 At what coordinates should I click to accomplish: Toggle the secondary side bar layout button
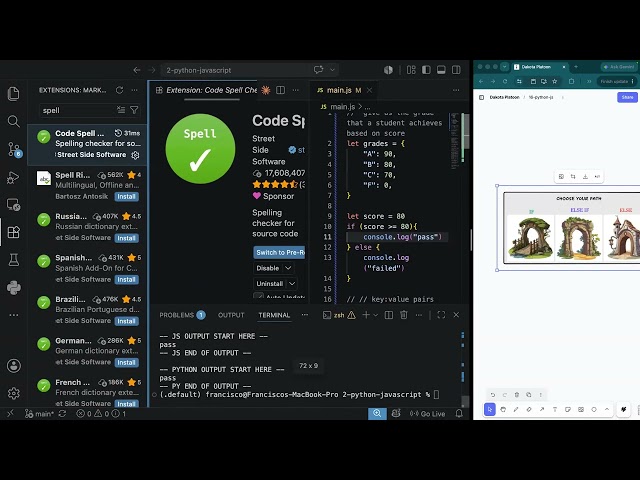click(x=456, y=70)
